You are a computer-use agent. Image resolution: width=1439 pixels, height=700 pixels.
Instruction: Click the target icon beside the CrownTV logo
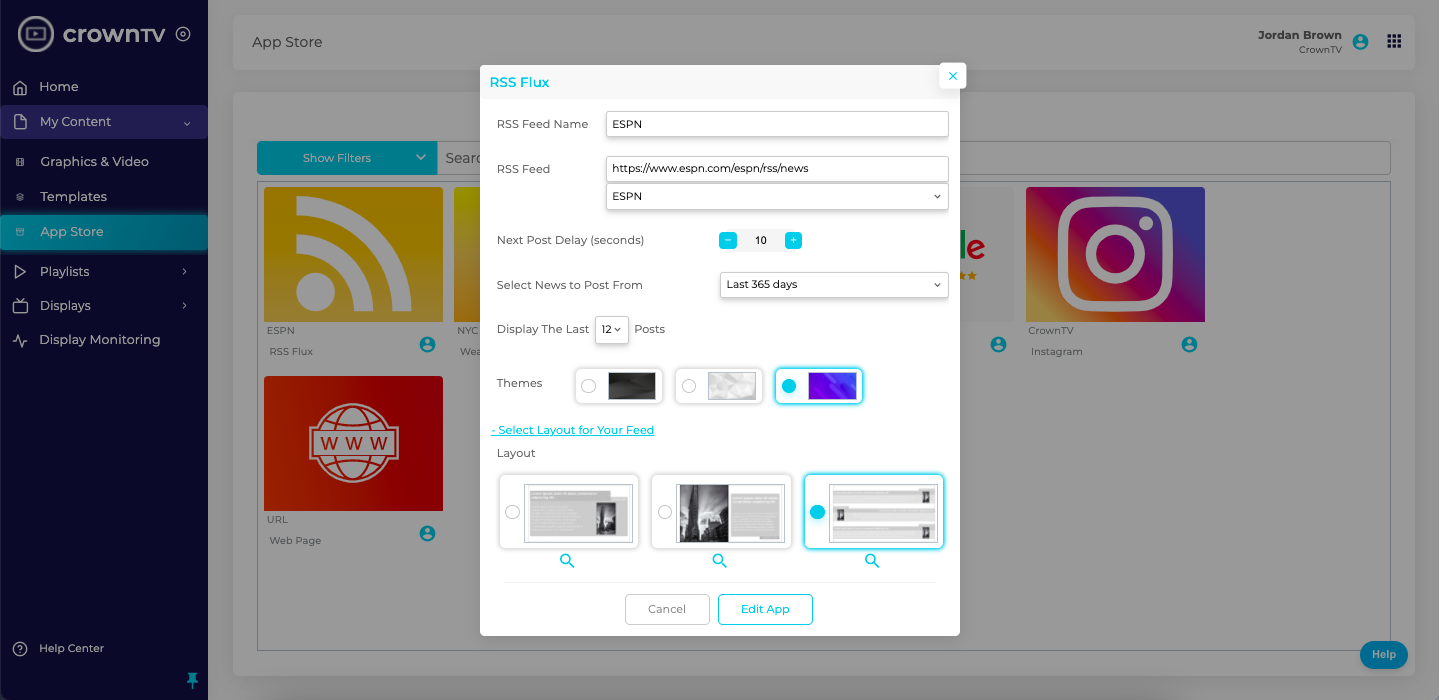(x=183, y=34)
